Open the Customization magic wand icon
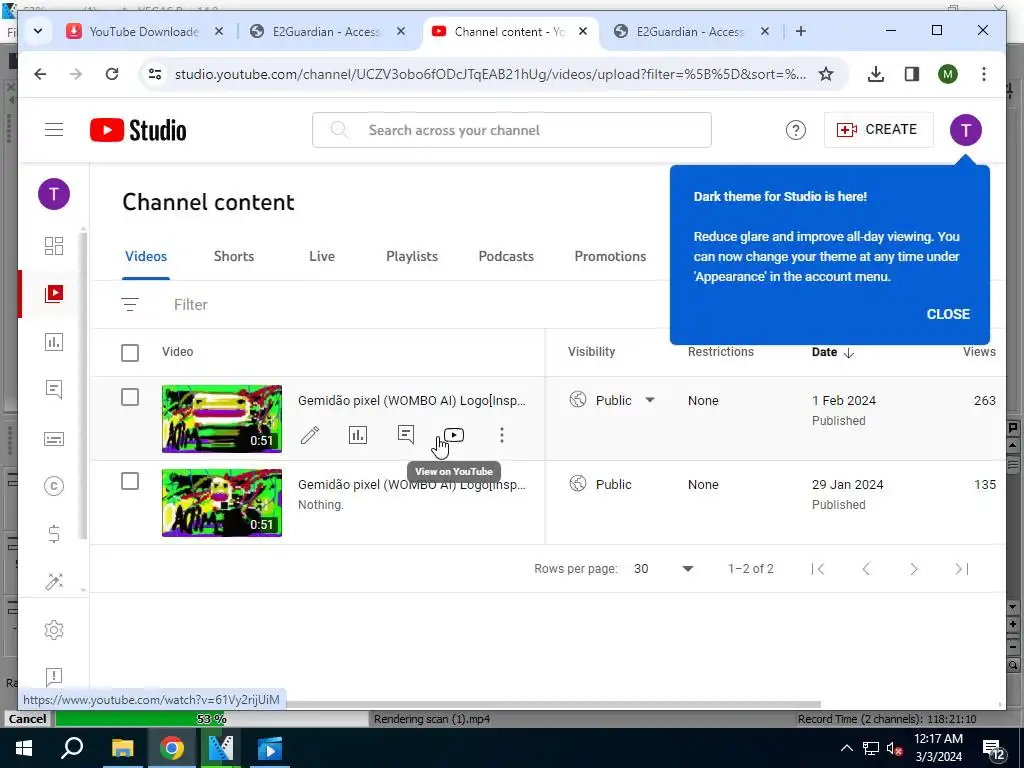1024x768 pixels. tap(54, 581)
